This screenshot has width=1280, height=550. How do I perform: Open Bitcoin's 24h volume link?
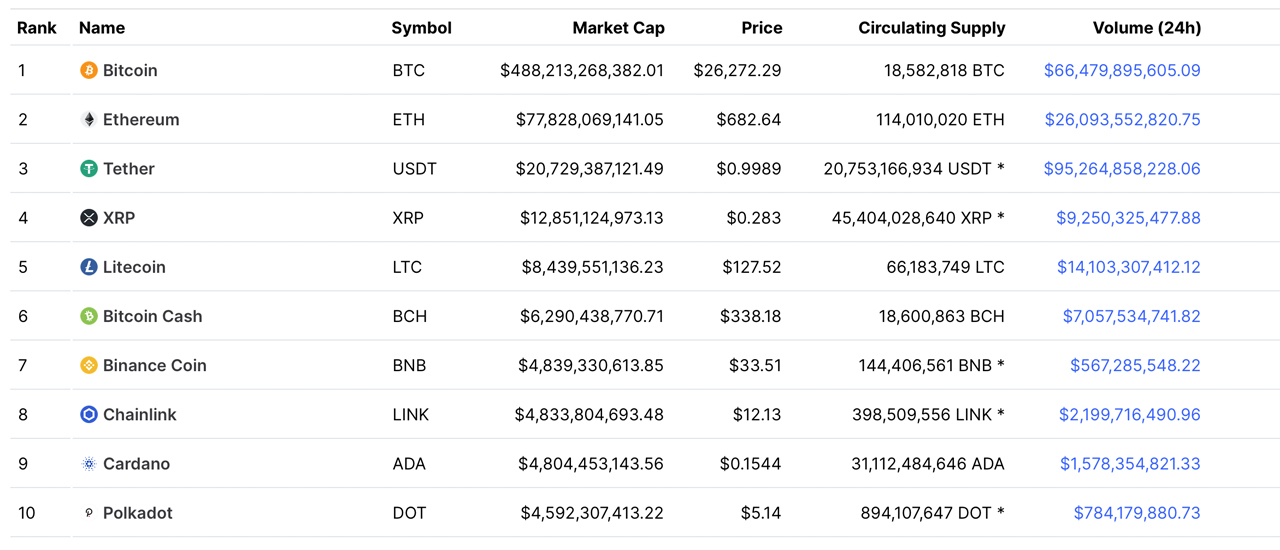click(1122, 71)
